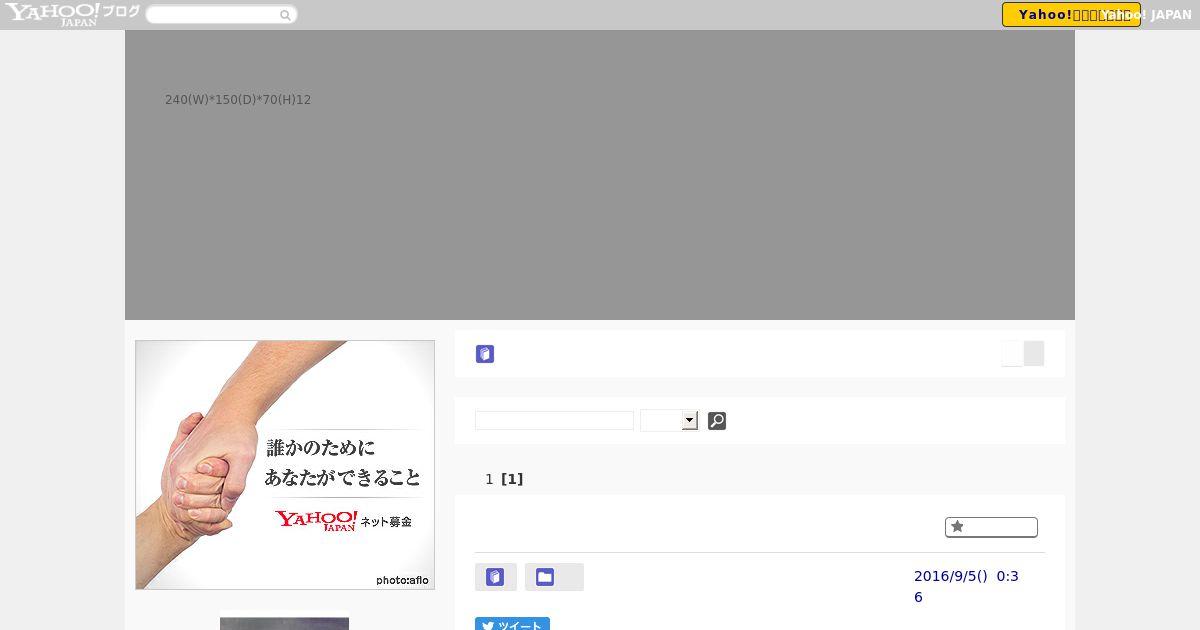Viewport: 1200px width, 630px height.
Task: Click the Yahoo! Japan blog logo
Action: [x=72, y=14]
